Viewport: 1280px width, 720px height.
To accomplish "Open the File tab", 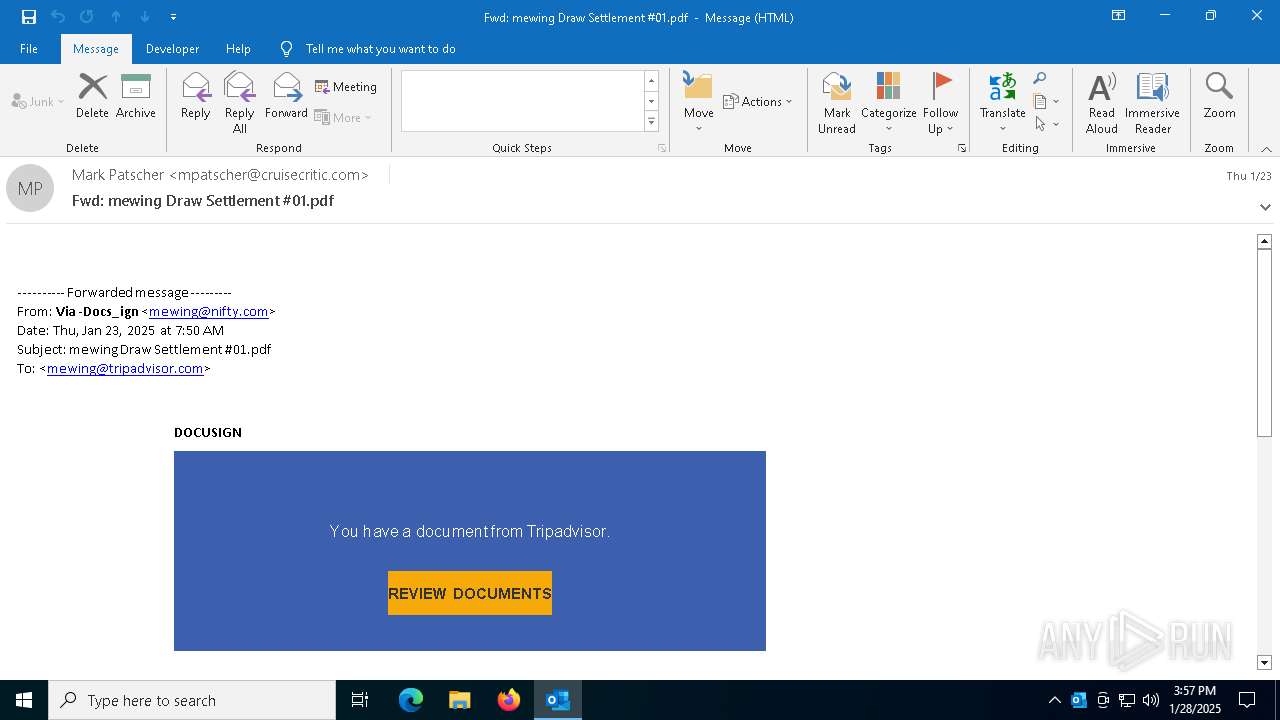I will 29,49.
